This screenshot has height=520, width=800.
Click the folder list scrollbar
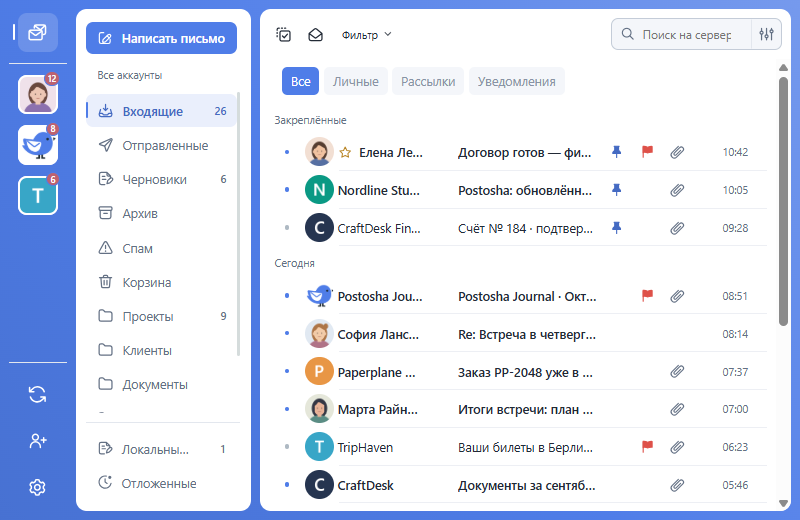click(x=238, y=225)
